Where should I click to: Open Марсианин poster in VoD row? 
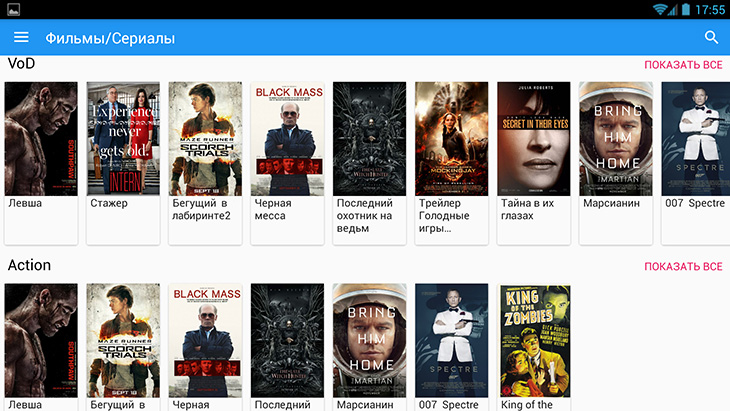click(x=616, y=139)
